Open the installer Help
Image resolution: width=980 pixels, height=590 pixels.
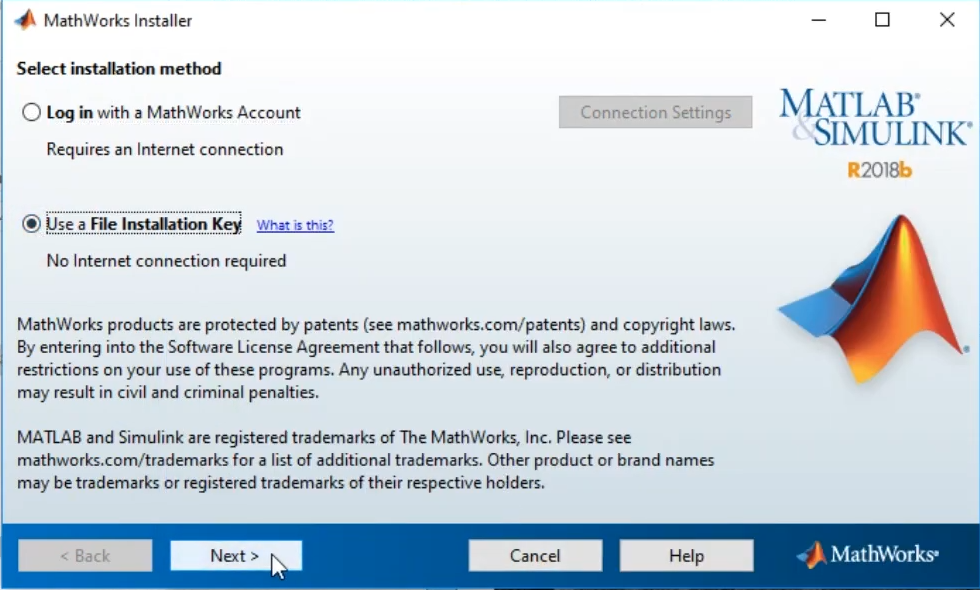coord(686,556)
